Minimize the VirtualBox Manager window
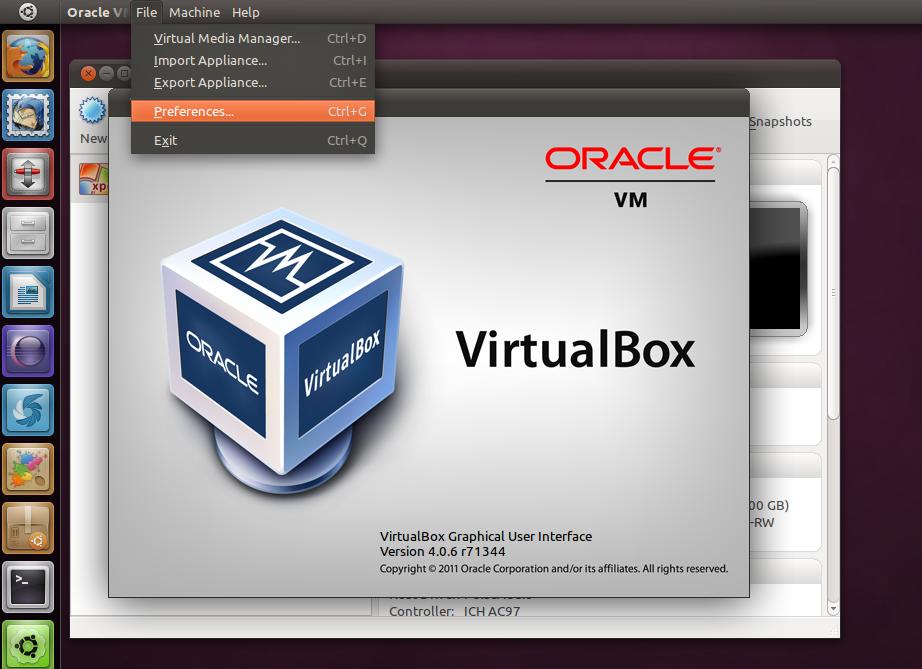Image resolution: width=922 pixels, height=669 pixels. 106,73
